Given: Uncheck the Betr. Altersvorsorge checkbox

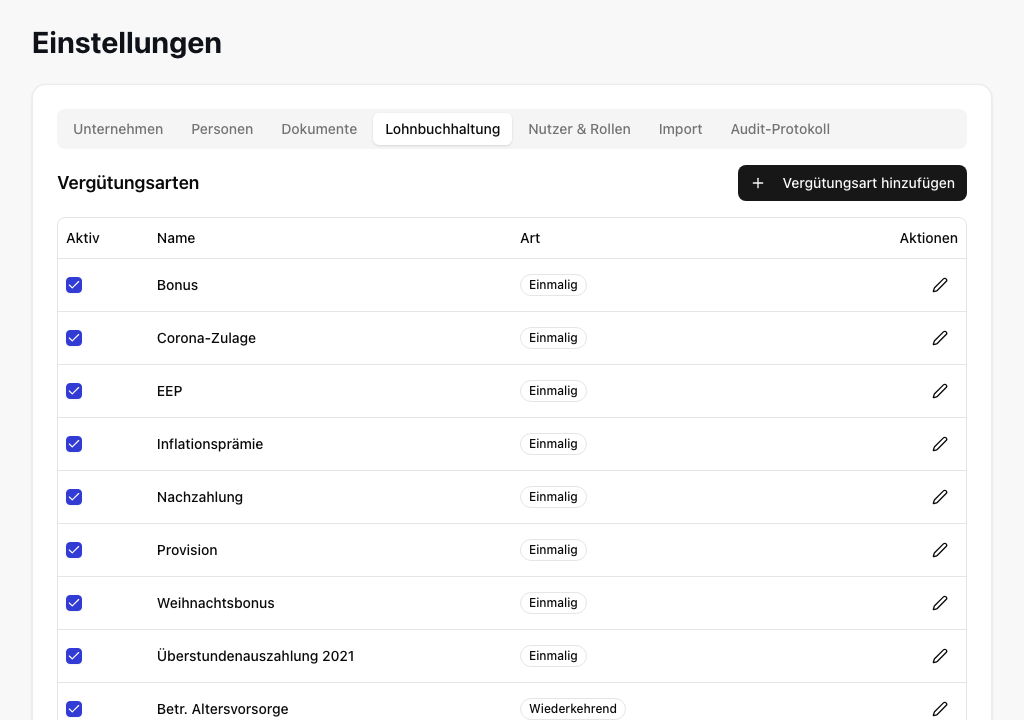Looking at the screenshot, I should click(x=74, y=709).
